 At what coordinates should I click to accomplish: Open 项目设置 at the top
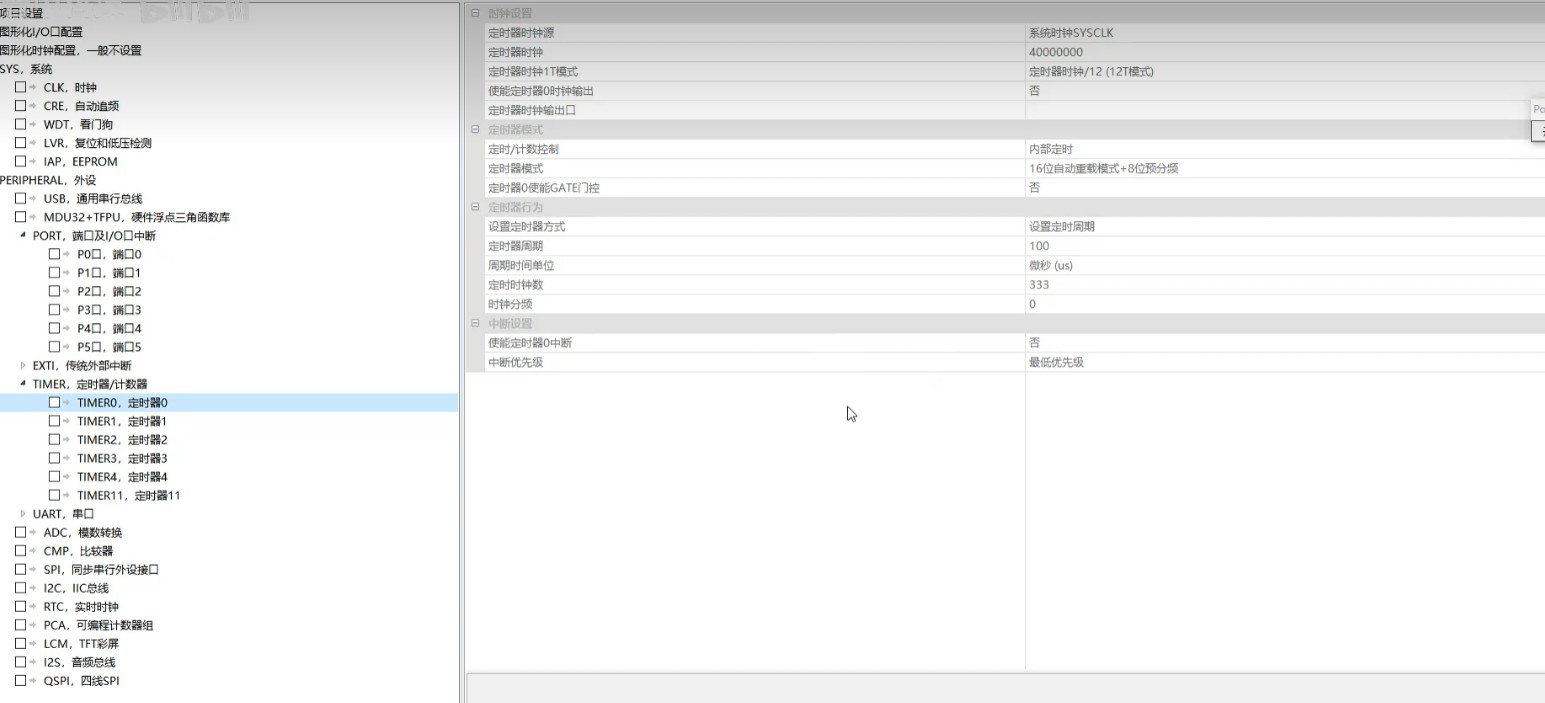pyautogui.click(x=22, y=13)
